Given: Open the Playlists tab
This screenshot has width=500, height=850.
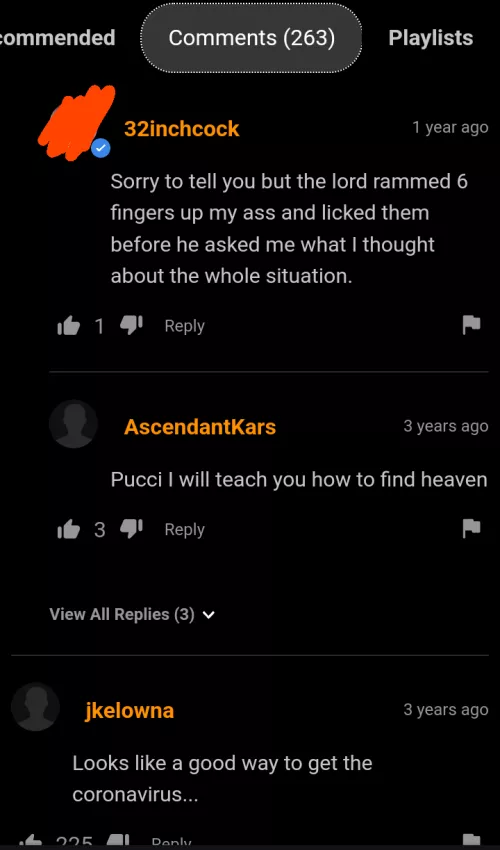Looking at the screenshot, I should point(431,38).
